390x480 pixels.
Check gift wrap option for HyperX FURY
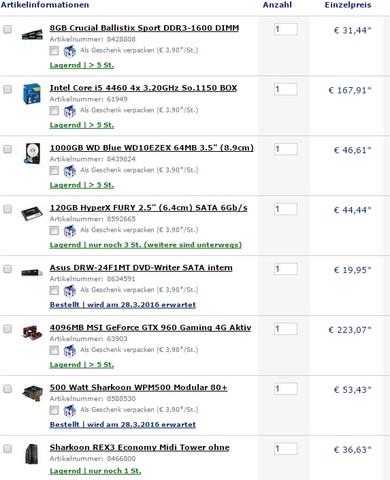tap(54, 230)
